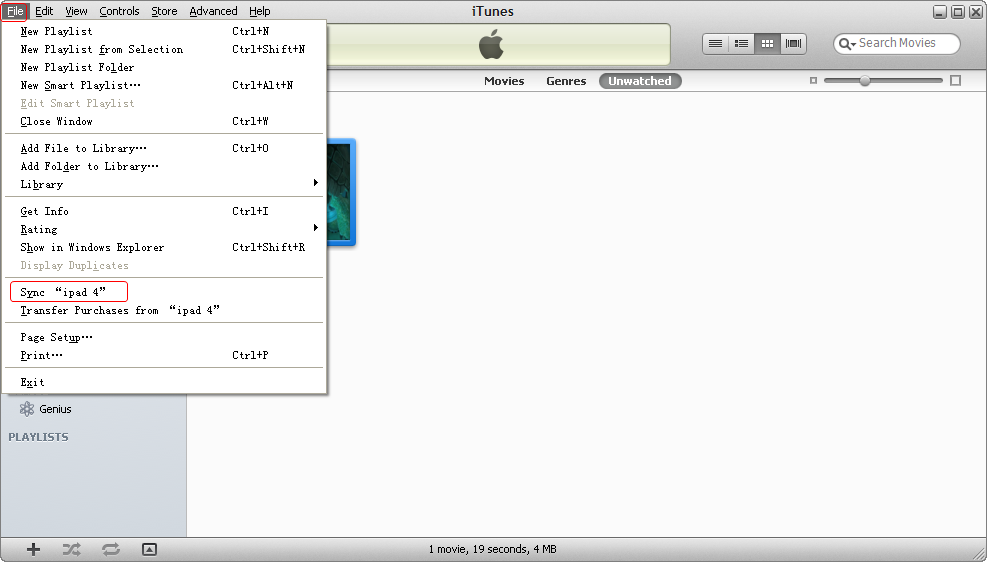Viewport: 987px width, 562px height.
Task: Click small thumbnail size icon
Action: (813, 81)
